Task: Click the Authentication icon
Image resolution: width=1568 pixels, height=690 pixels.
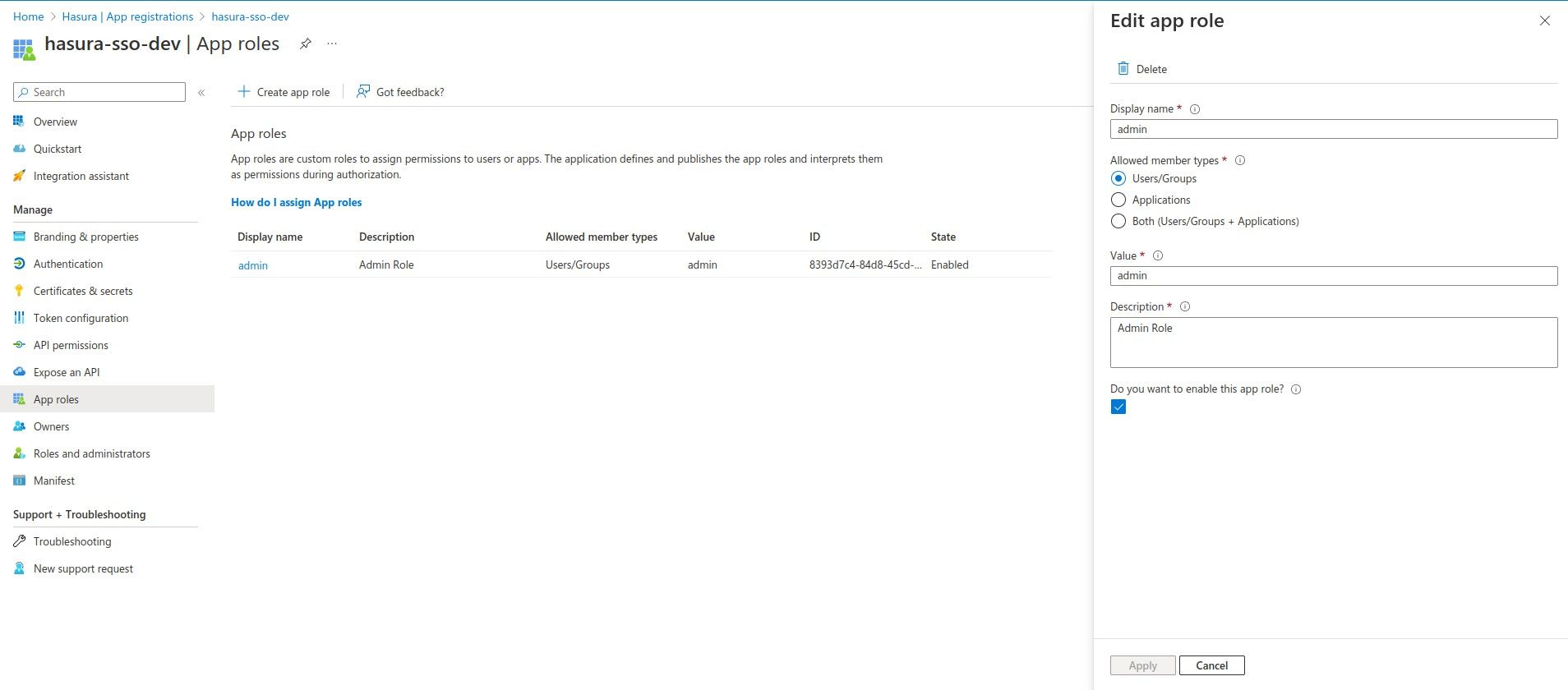Action: coord(19,264)
